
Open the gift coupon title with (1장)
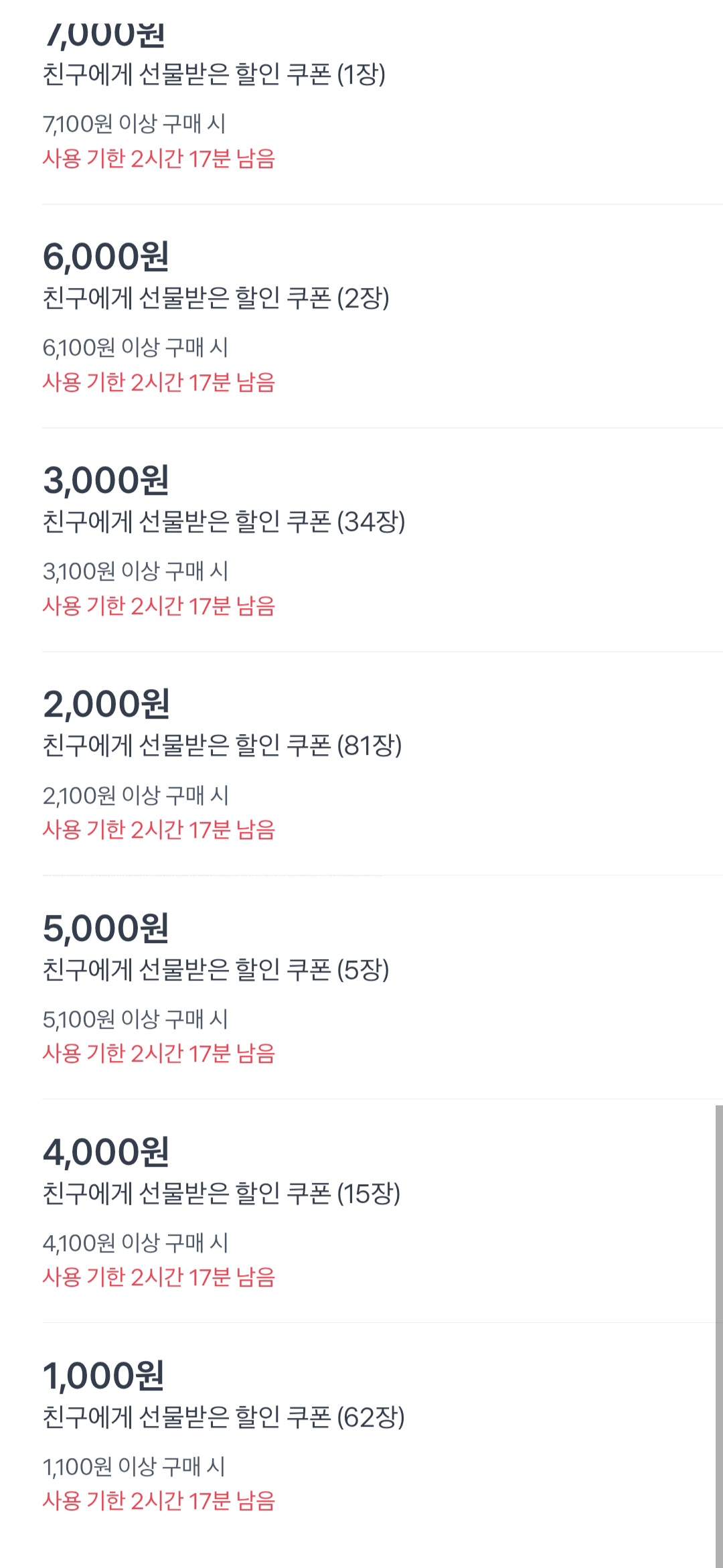click(x=214, y=74)
